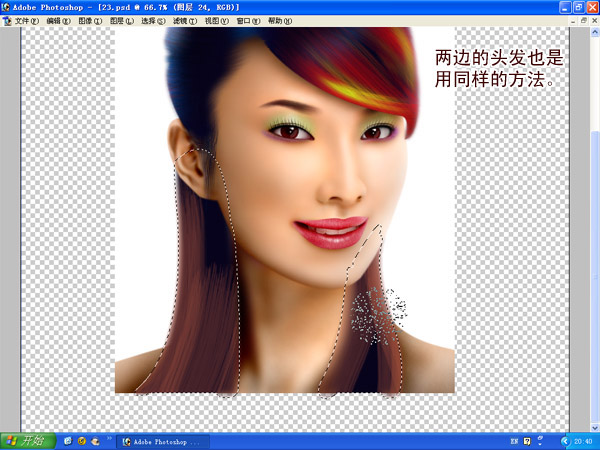Open the 编辑 (Edit) menu
Screen dimensions: 600x450
[59, 21]
